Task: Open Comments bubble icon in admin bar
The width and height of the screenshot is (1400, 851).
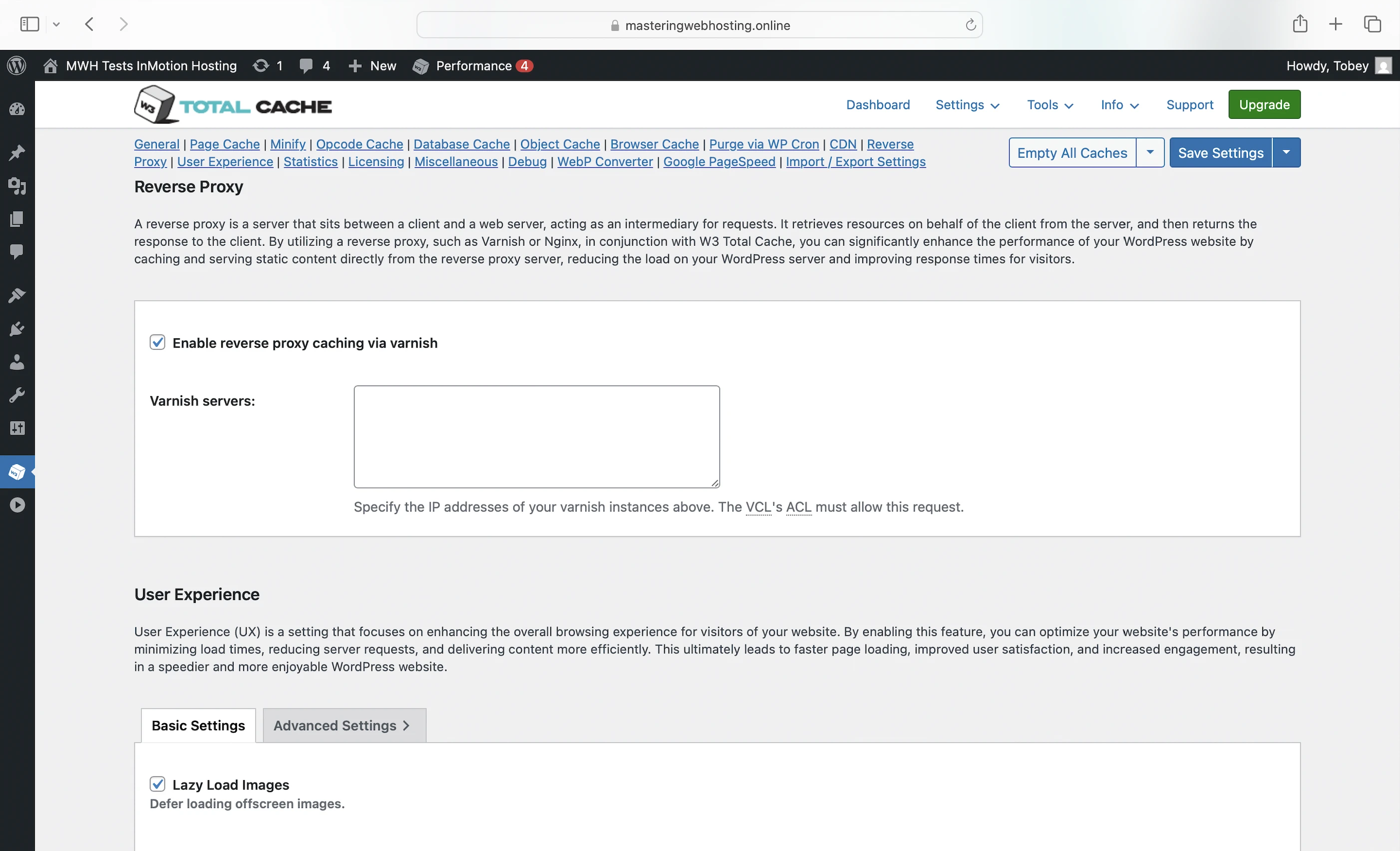Action: 306,66
